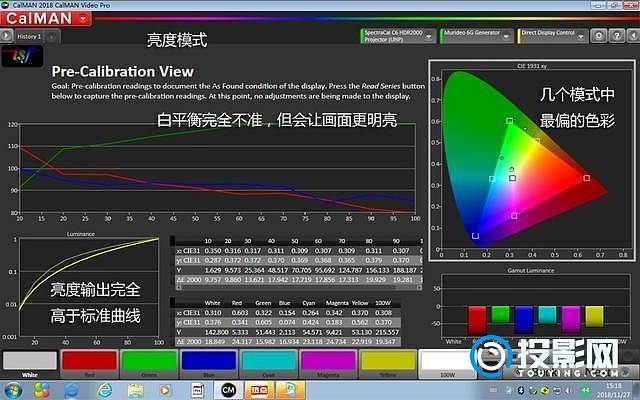Viewport: 640px width, 400px height.
Task: Click the panel collapse arrow at top right
Action: [634, 36]
